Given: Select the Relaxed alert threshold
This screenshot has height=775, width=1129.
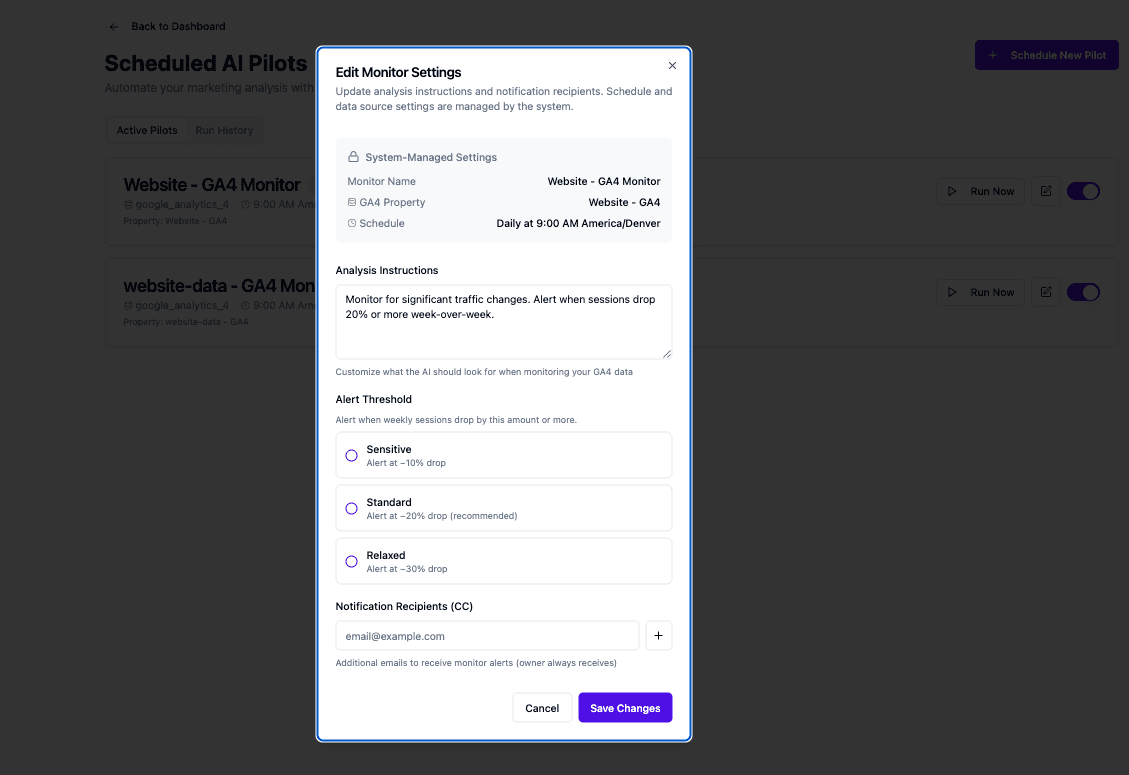Looking at the screenshot, I should pyautogui.click(x=351, y=561).
